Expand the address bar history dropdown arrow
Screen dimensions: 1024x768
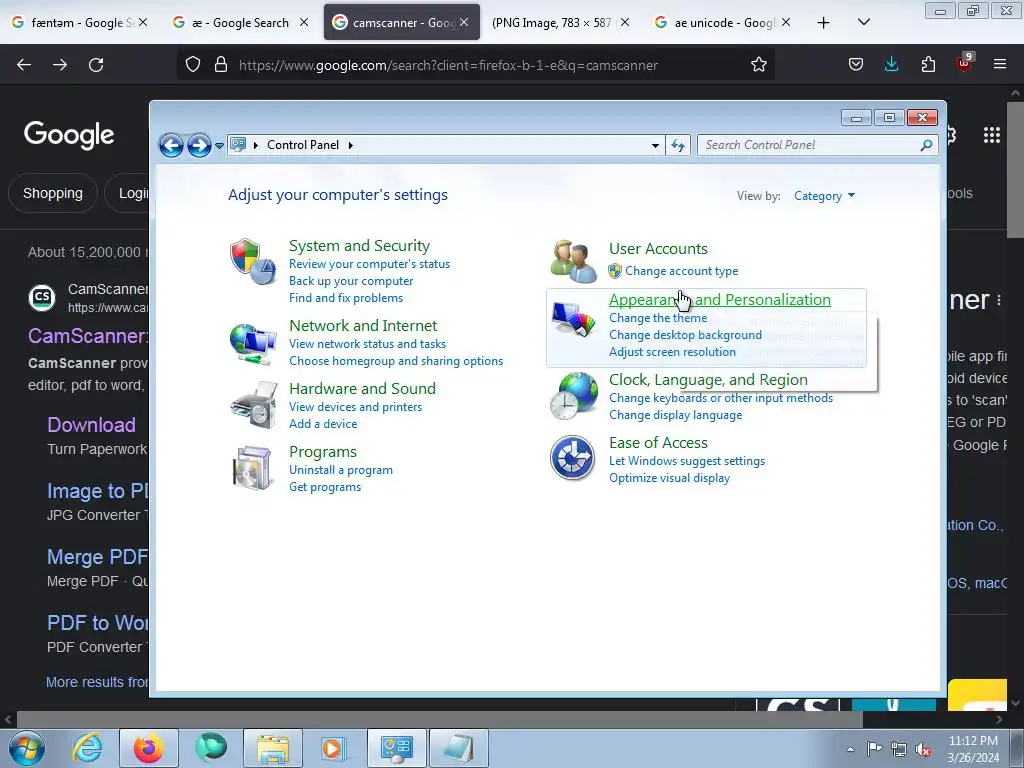(655, 146)
